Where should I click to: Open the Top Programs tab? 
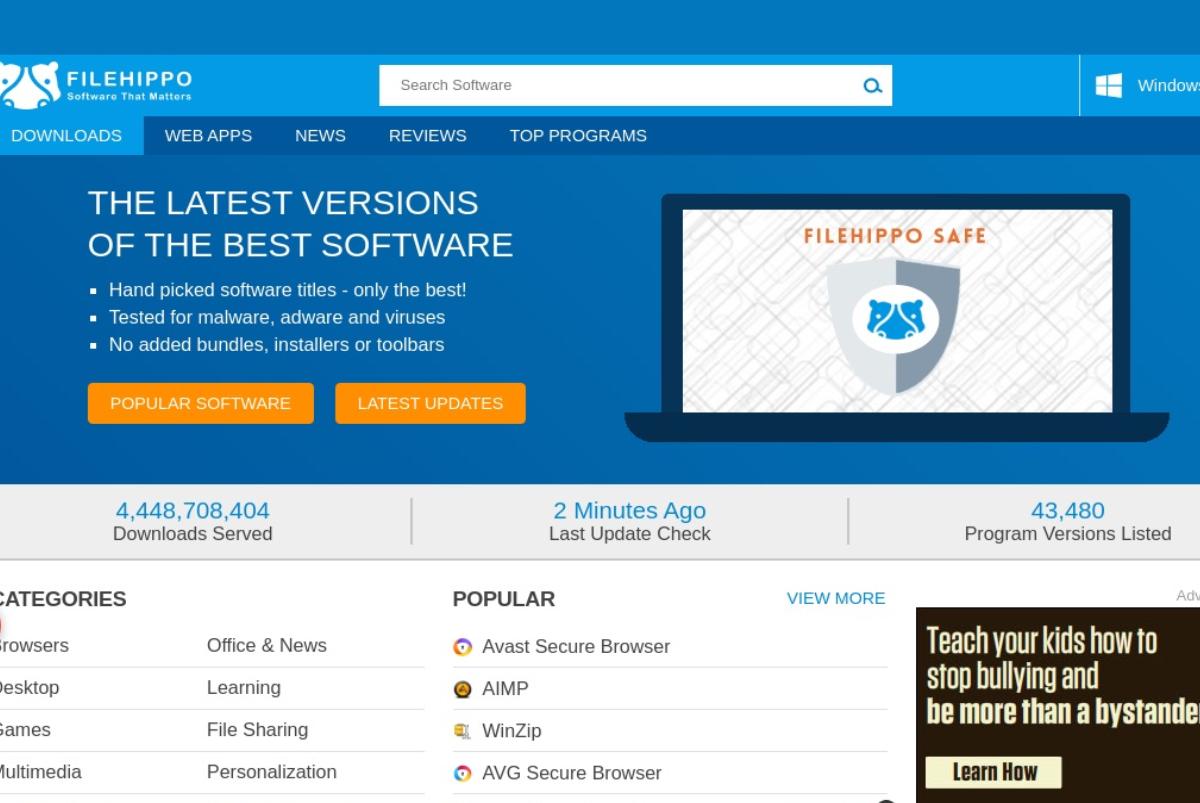[578, 136]
